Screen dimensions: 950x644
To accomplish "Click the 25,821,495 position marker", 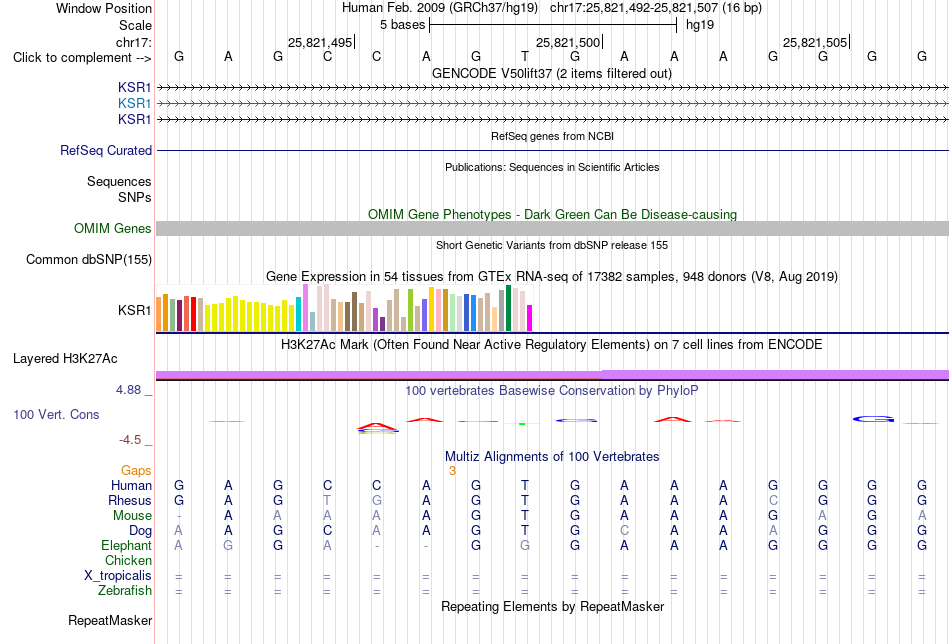I will (320, 42).
